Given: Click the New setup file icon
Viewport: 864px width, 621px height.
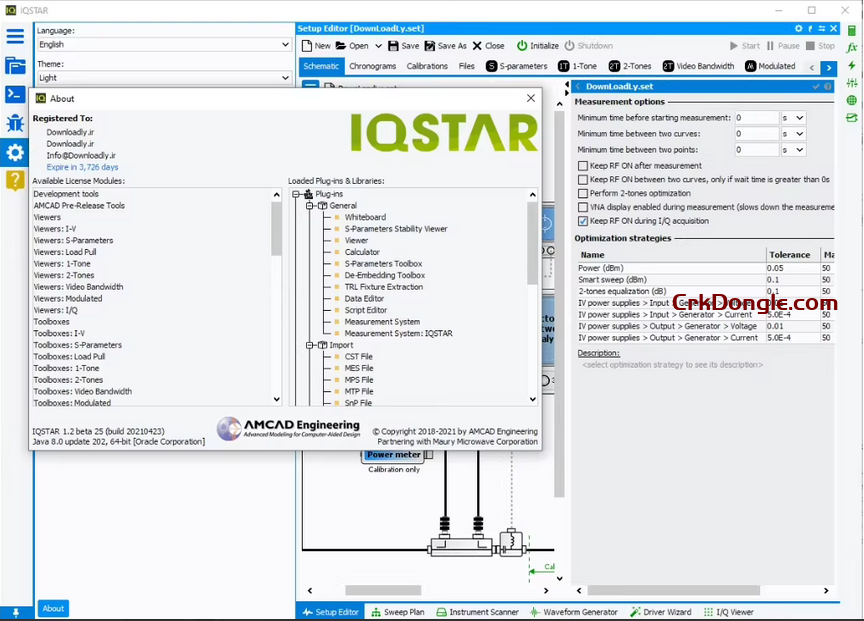Looking at the screenshot, I should [x=307, y=46].
